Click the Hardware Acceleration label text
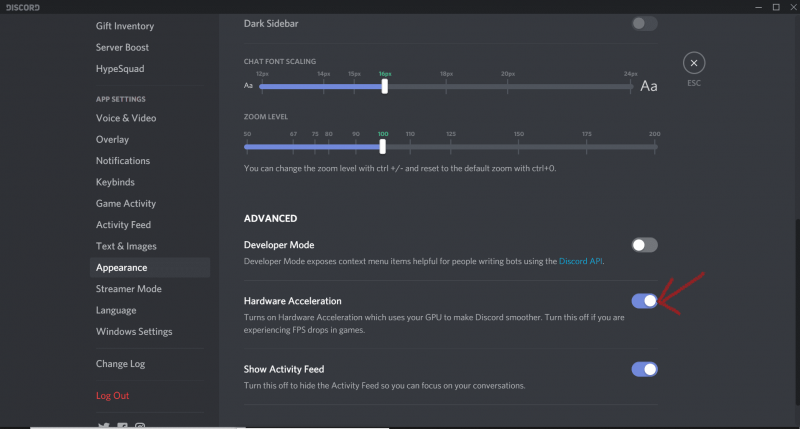 (292, 301)
